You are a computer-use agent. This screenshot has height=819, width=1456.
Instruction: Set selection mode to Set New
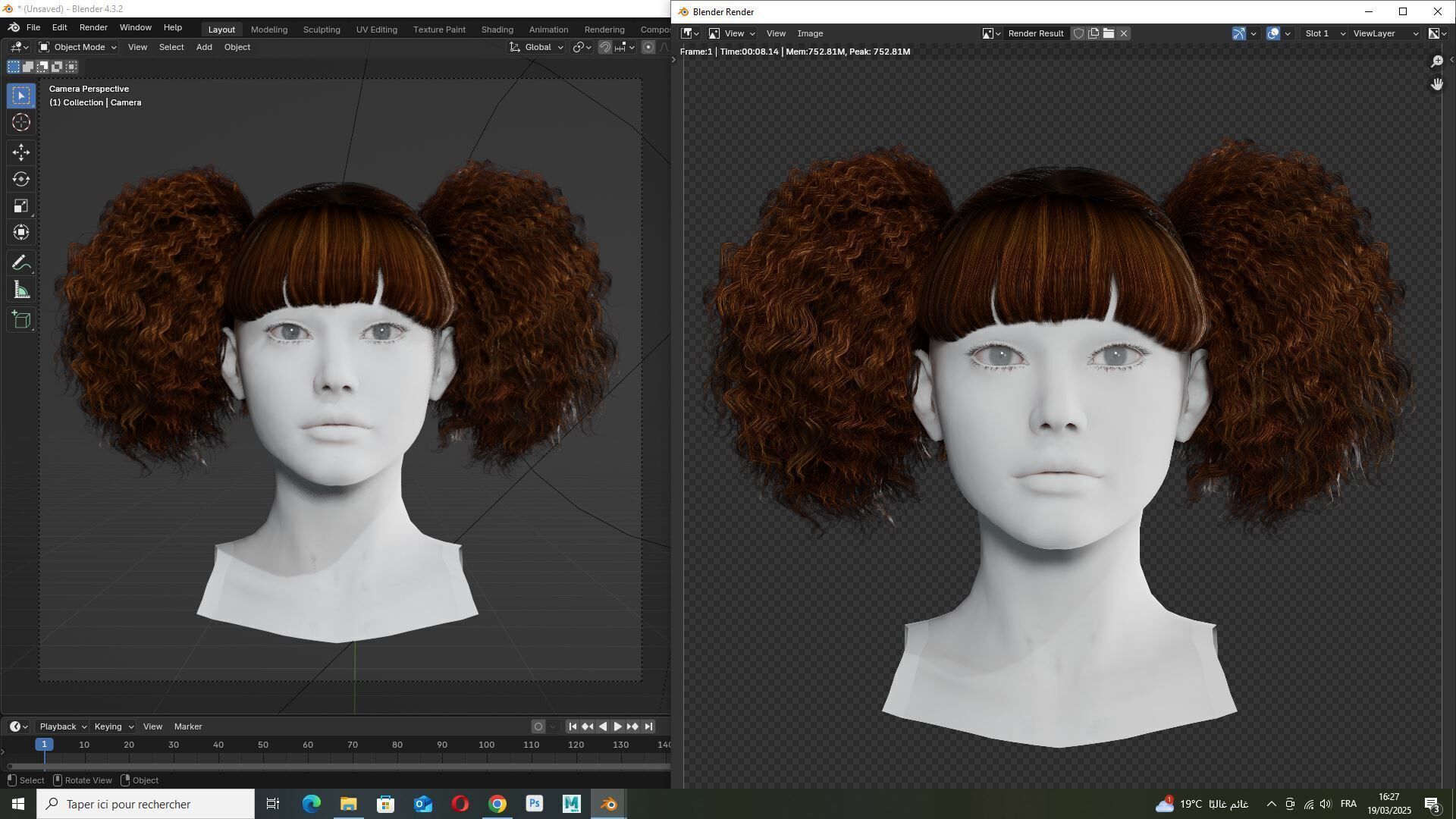point(14,67)
